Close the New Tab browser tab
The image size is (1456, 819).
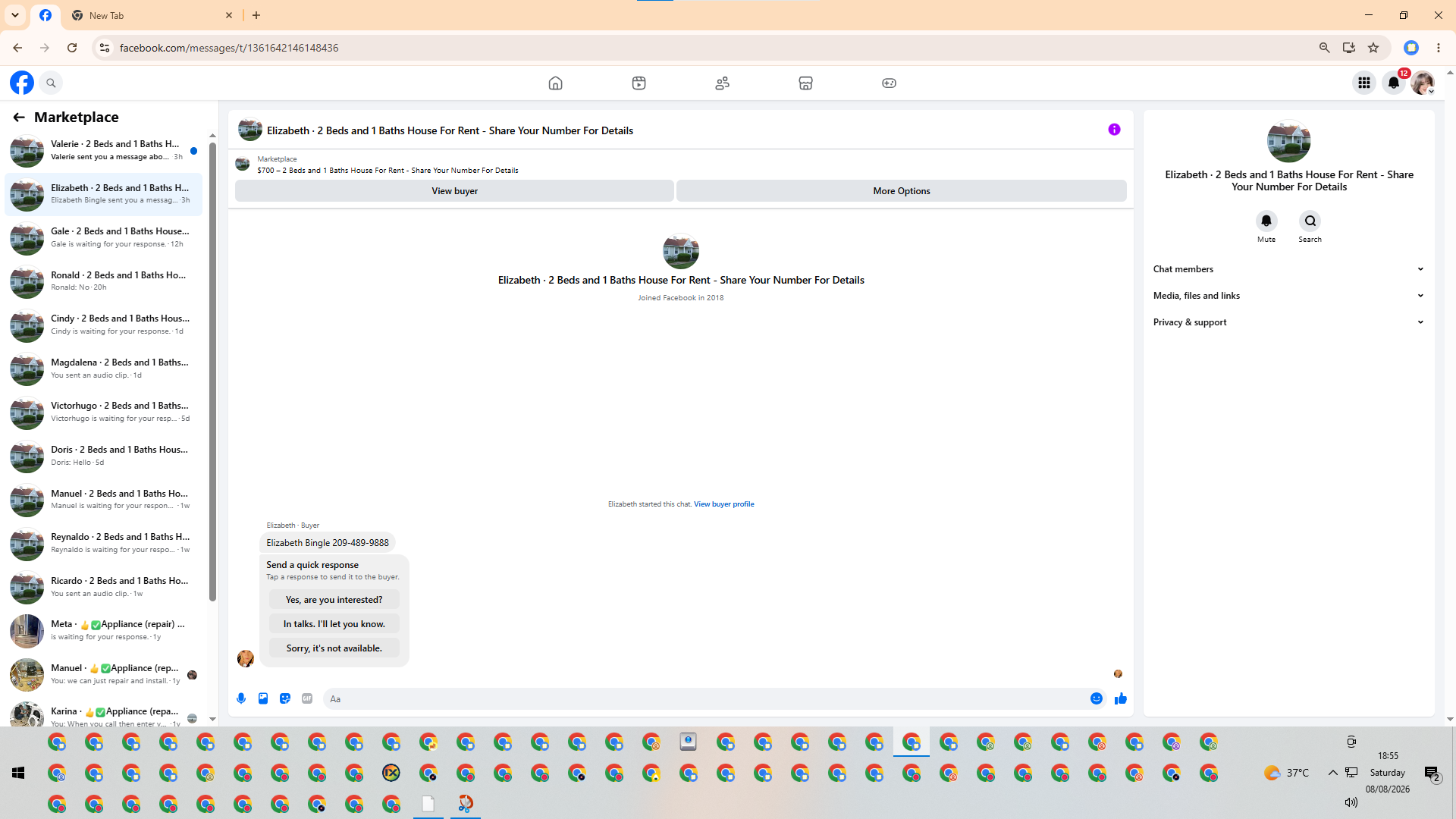[229, 15]
